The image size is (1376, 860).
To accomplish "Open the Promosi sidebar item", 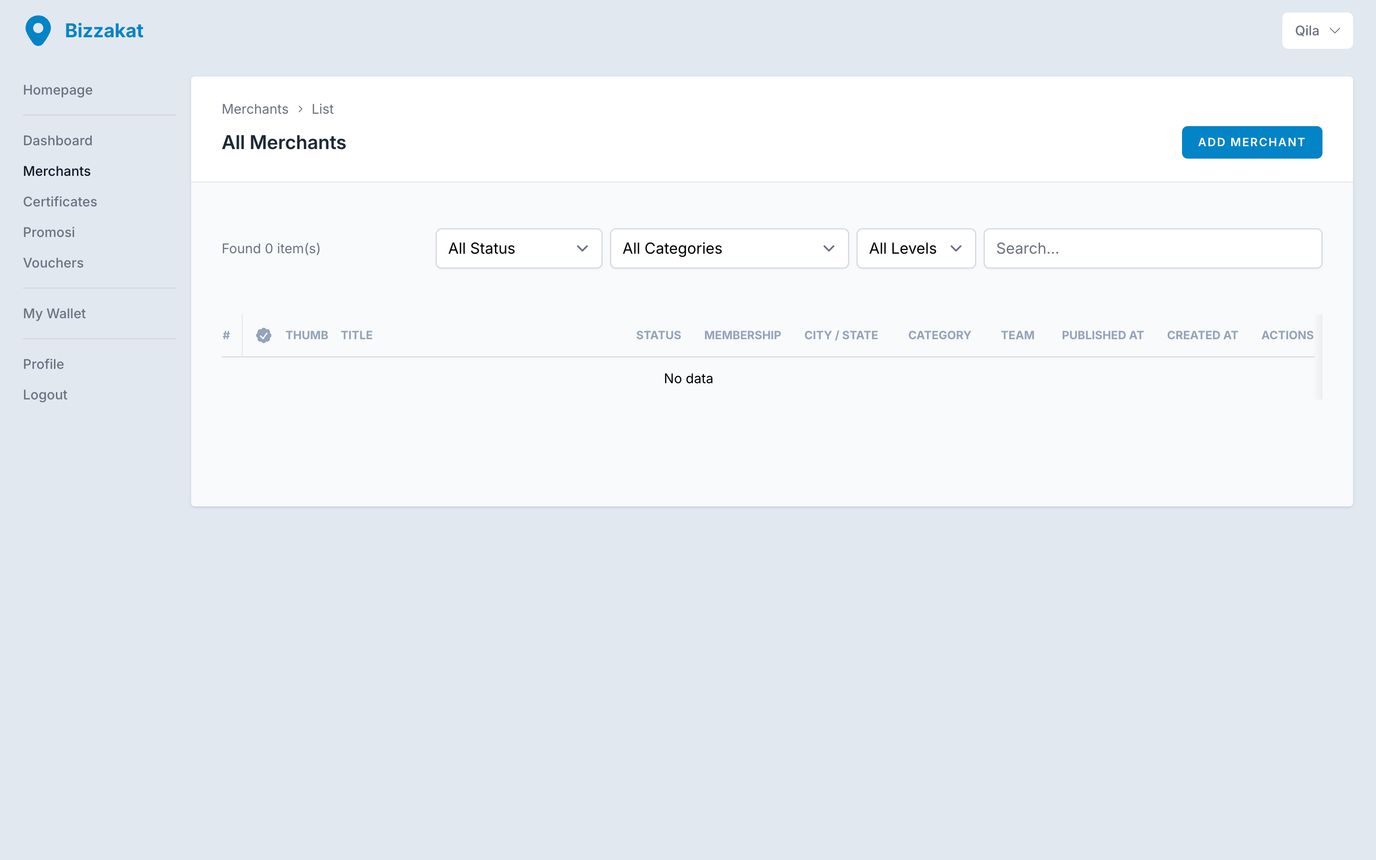I will [x=49, y=232].
